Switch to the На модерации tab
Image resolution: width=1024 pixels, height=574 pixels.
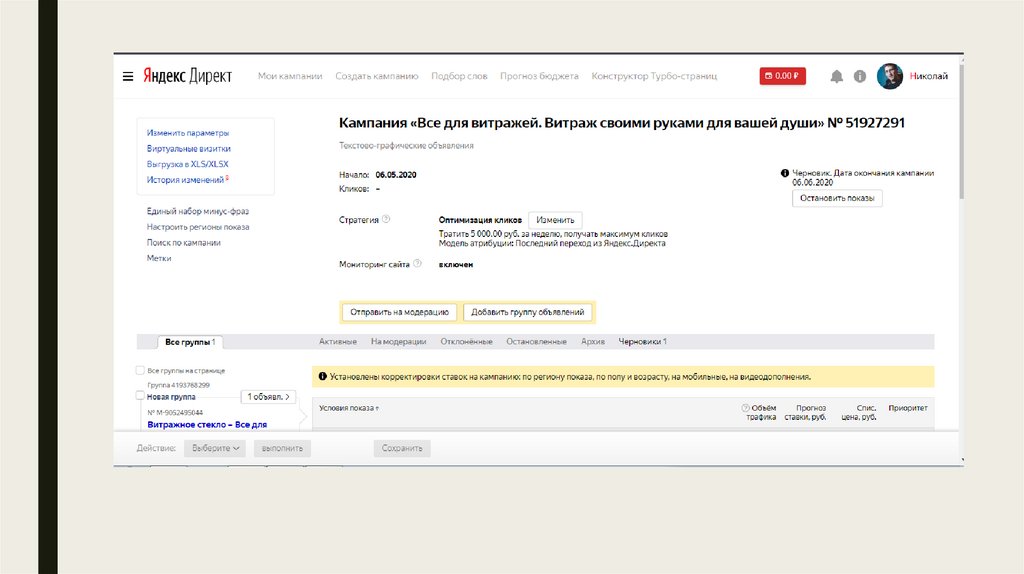pyautogui.click(x=398, y=342)
